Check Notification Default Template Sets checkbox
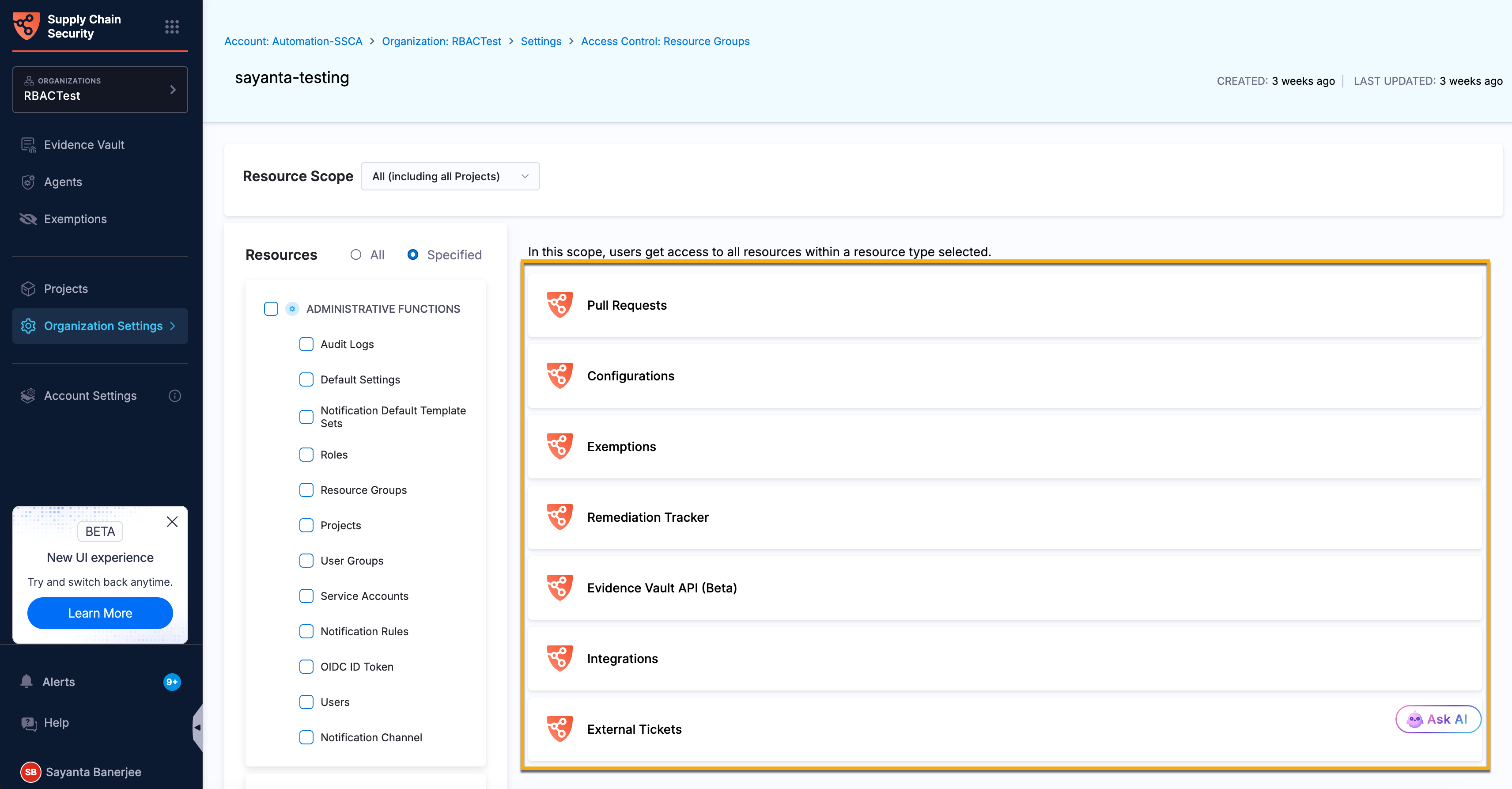The width and height of the screenshot is (1512, 789). [306, 417]
